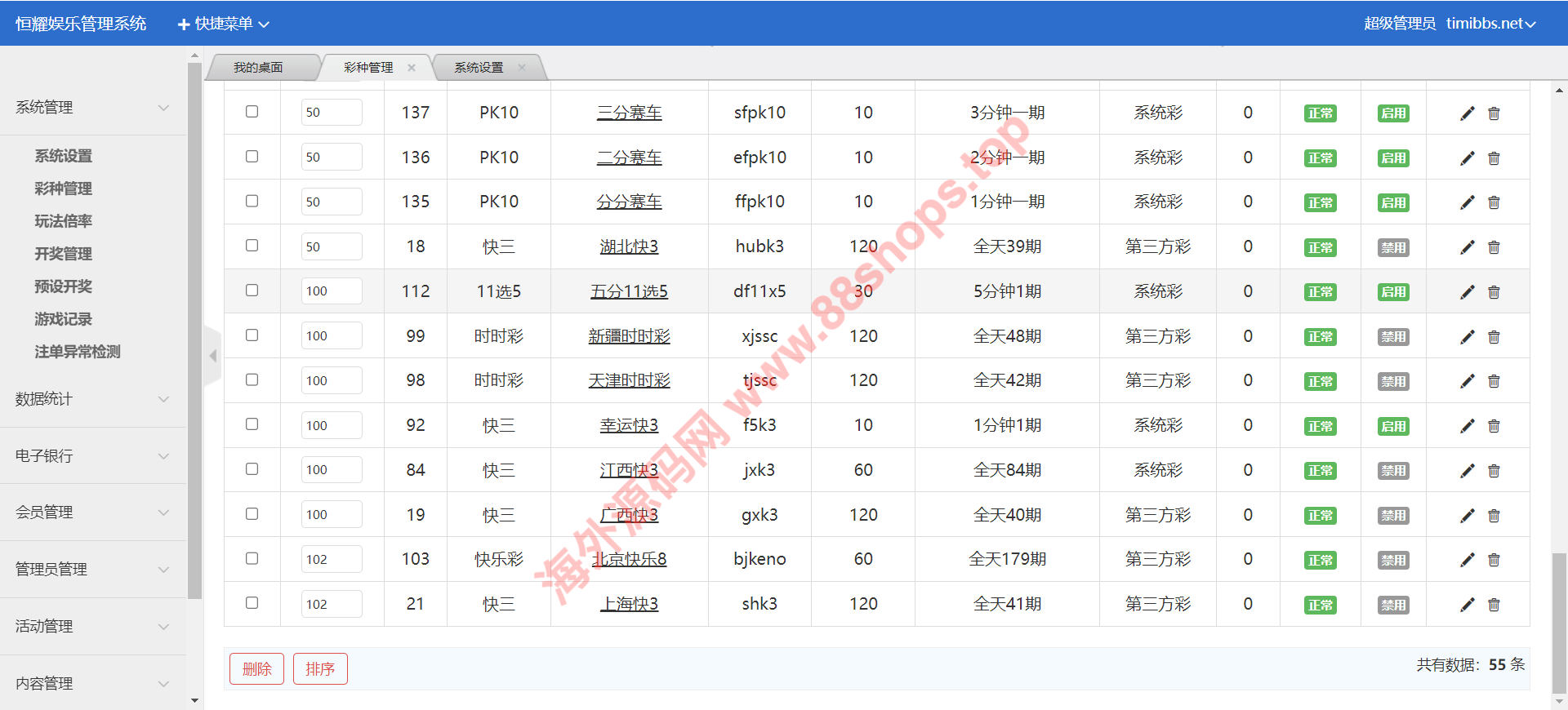Close the 系统设置 tab
Screen dimensions: 1568x710
pos(522,68)
